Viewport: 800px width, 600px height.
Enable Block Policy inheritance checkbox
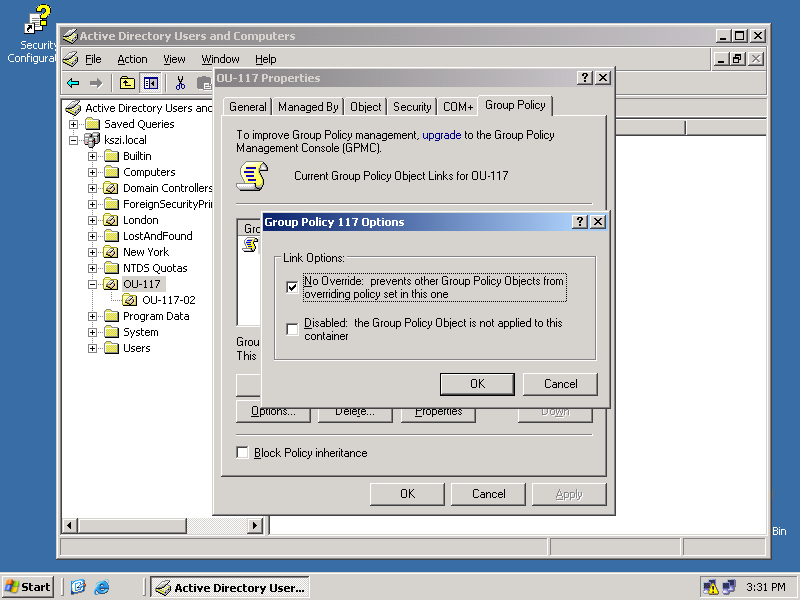click(x=242, y=453)
